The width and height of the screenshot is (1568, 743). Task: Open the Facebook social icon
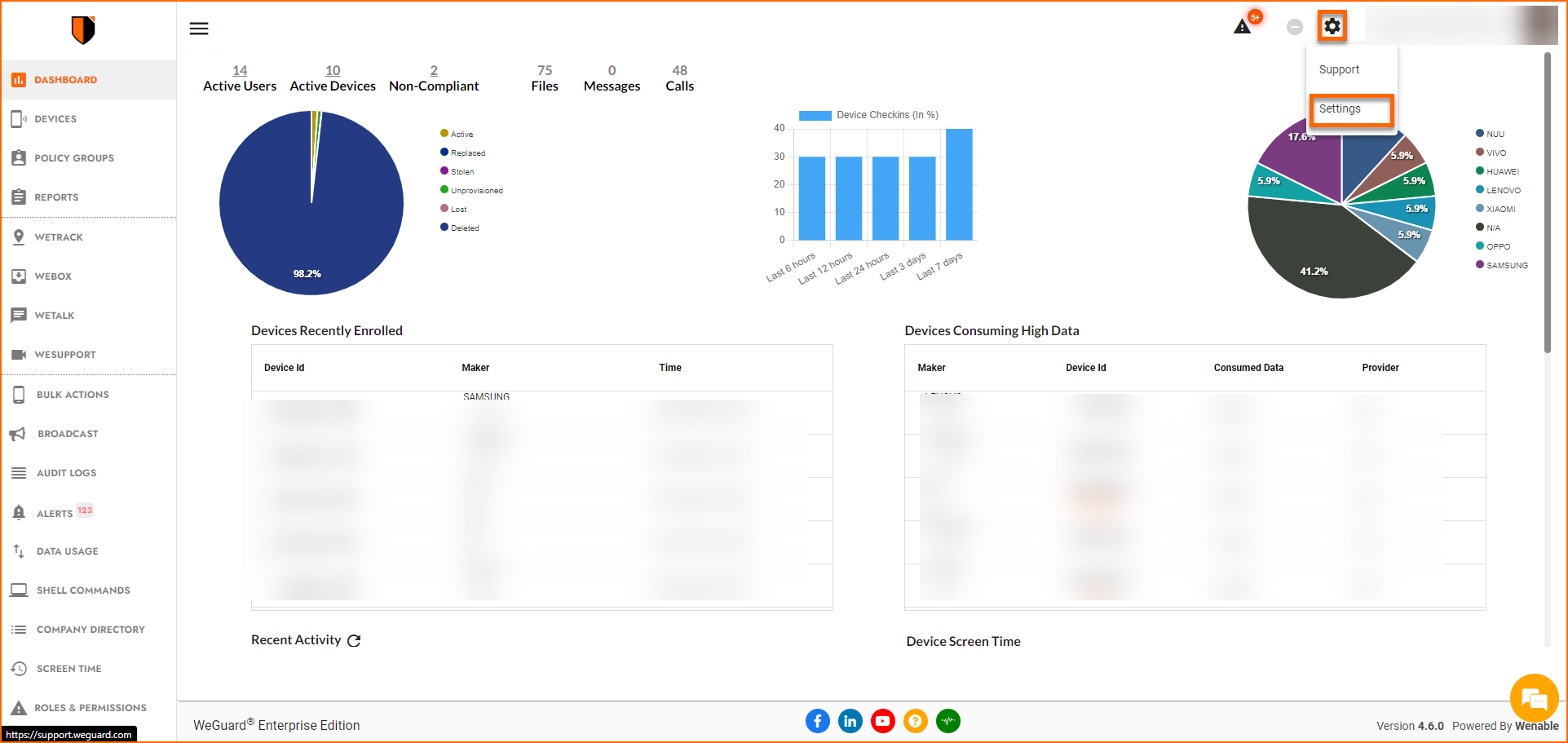coord(818,721)
